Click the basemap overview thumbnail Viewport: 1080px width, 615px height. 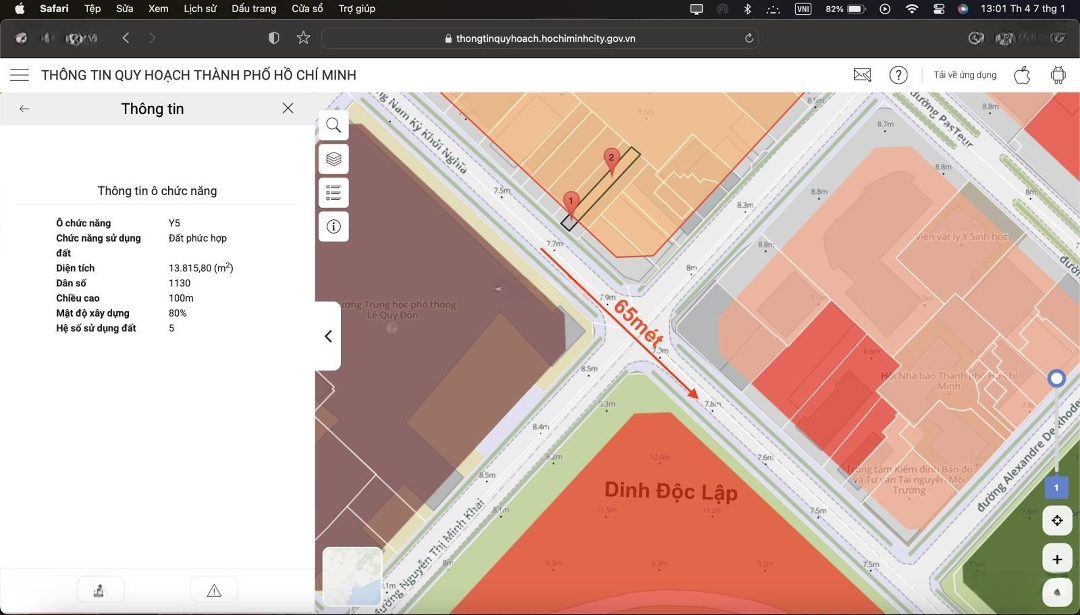point(352,577)
